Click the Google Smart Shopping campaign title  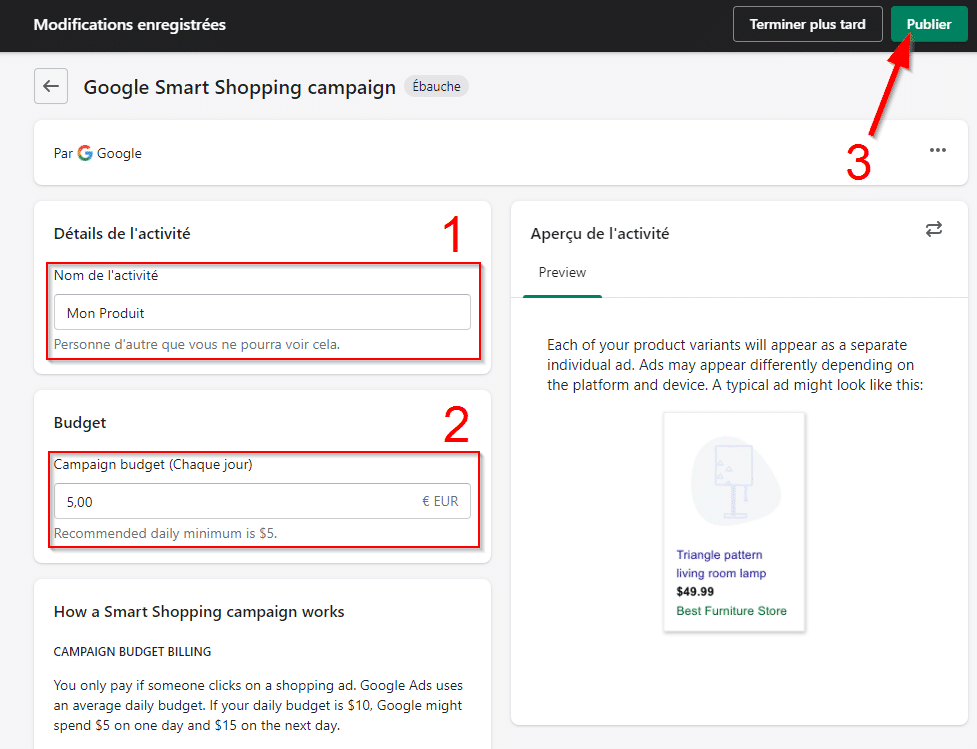[239, 87]
